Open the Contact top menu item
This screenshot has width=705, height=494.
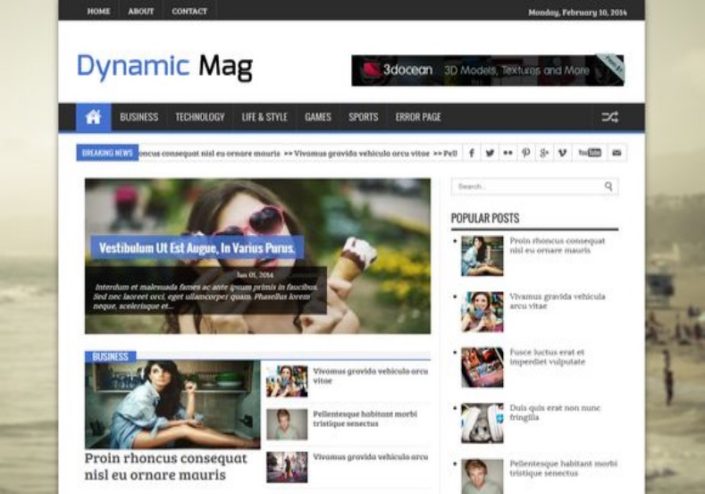pyautogui.click(x=189, y=11)
